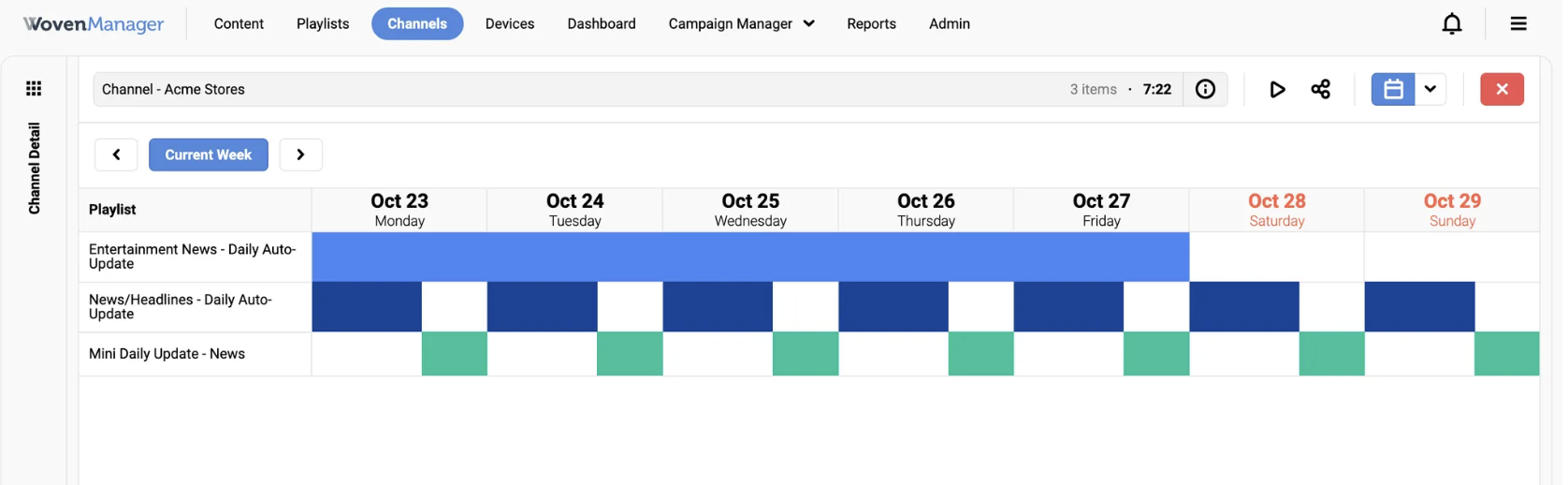The image size is (1568, 485).
Task: Click the WovenManager logo
Action: (94, 24)
